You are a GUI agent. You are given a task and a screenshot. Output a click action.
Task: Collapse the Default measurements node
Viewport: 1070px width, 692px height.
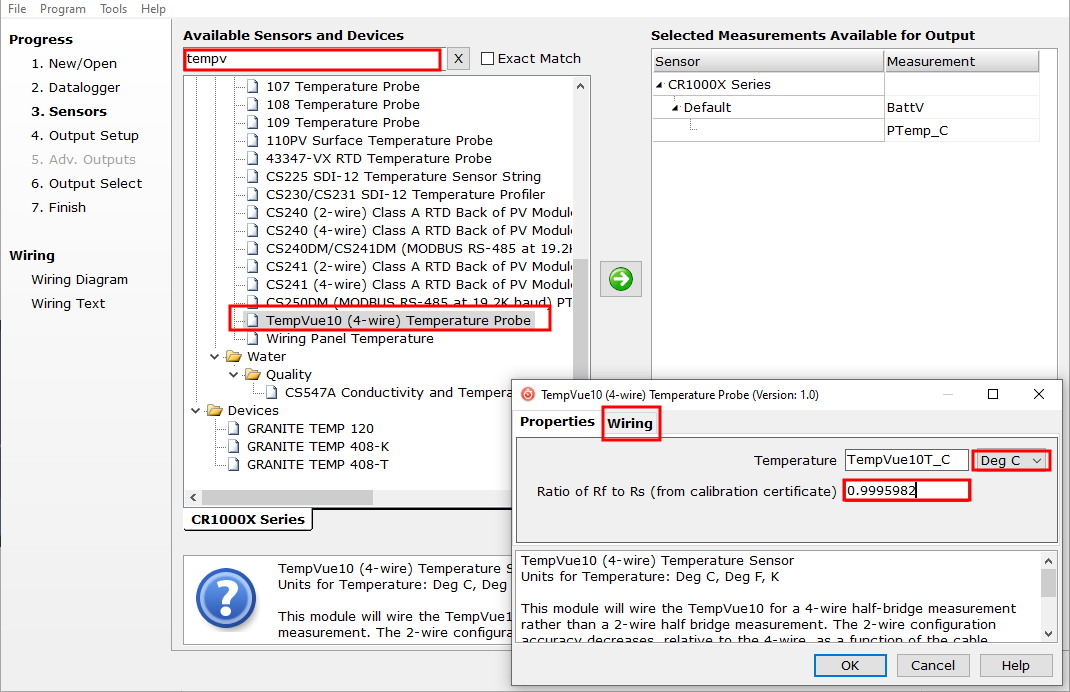coord(675,108)
